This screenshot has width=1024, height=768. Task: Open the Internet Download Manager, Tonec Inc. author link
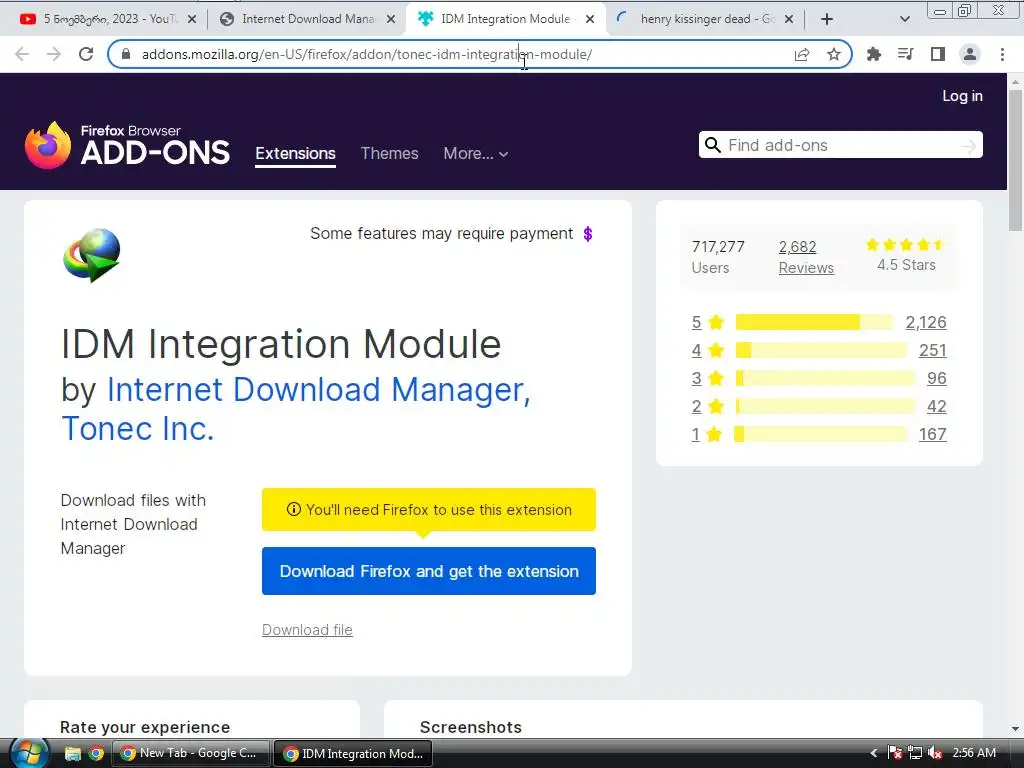pyautogui.click(x=296, y=409)
